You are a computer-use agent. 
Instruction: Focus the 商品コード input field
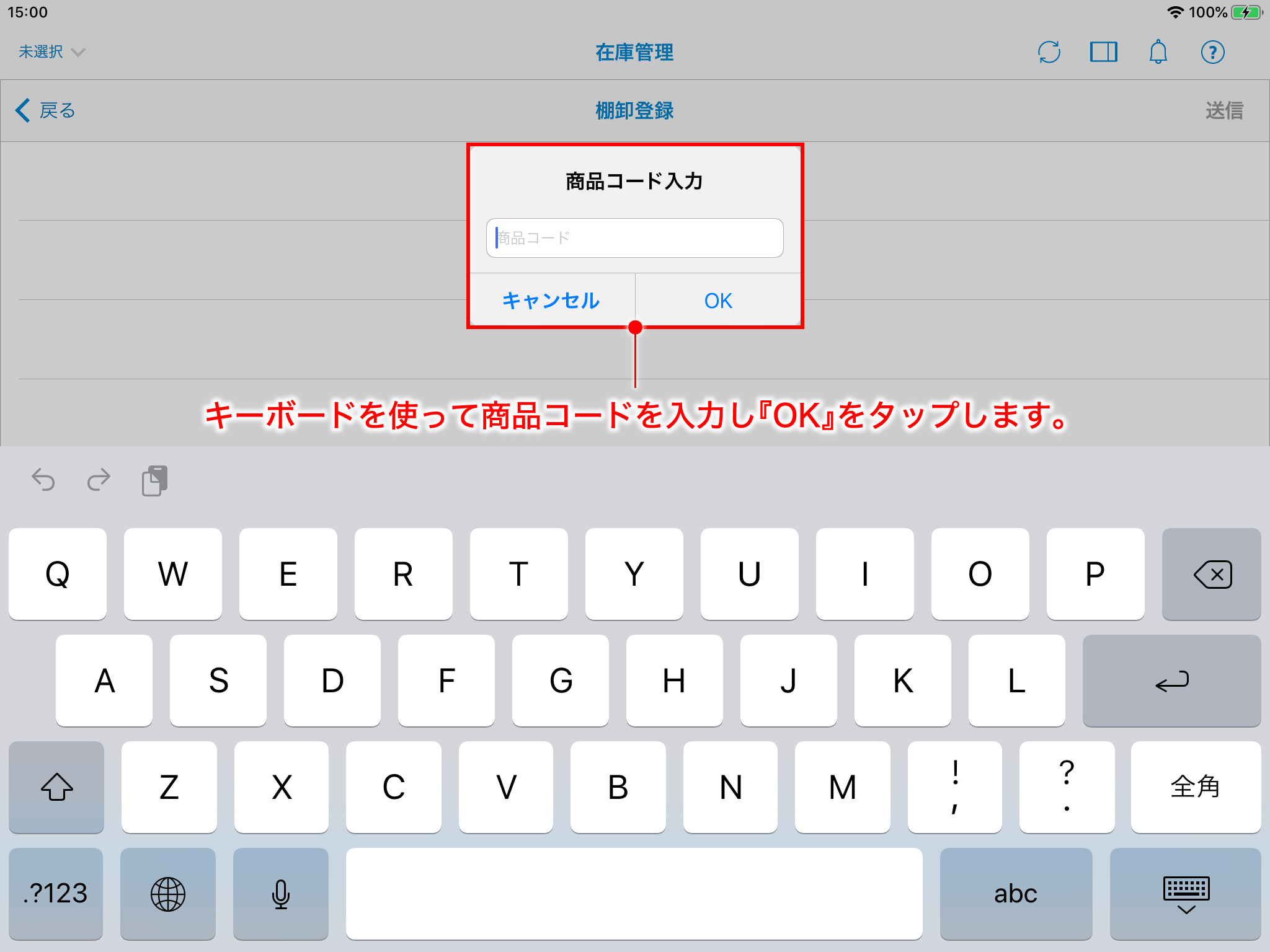pyautogui.click(x=634, y=238)
